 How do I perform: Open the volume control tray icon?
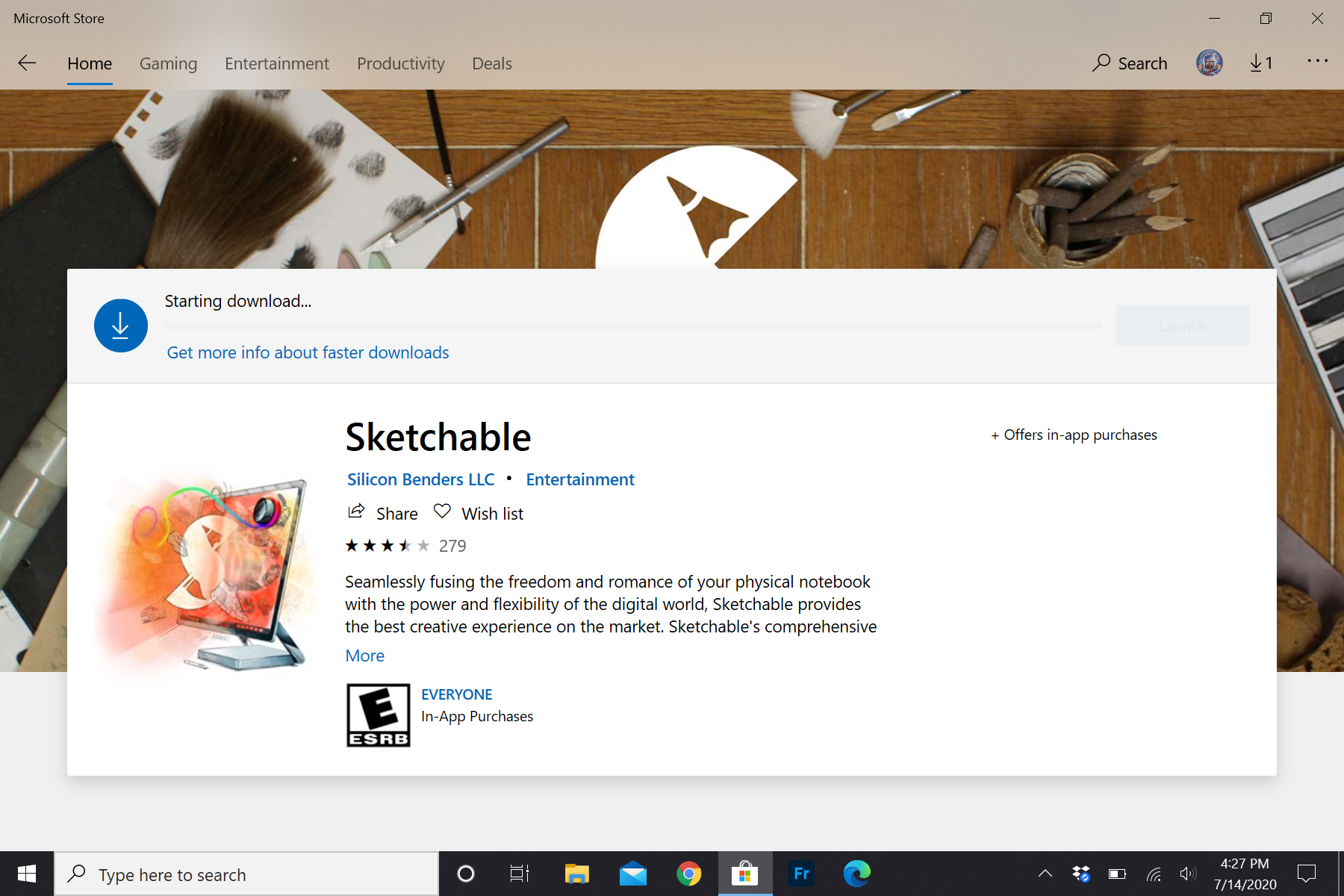(1188, 874)
